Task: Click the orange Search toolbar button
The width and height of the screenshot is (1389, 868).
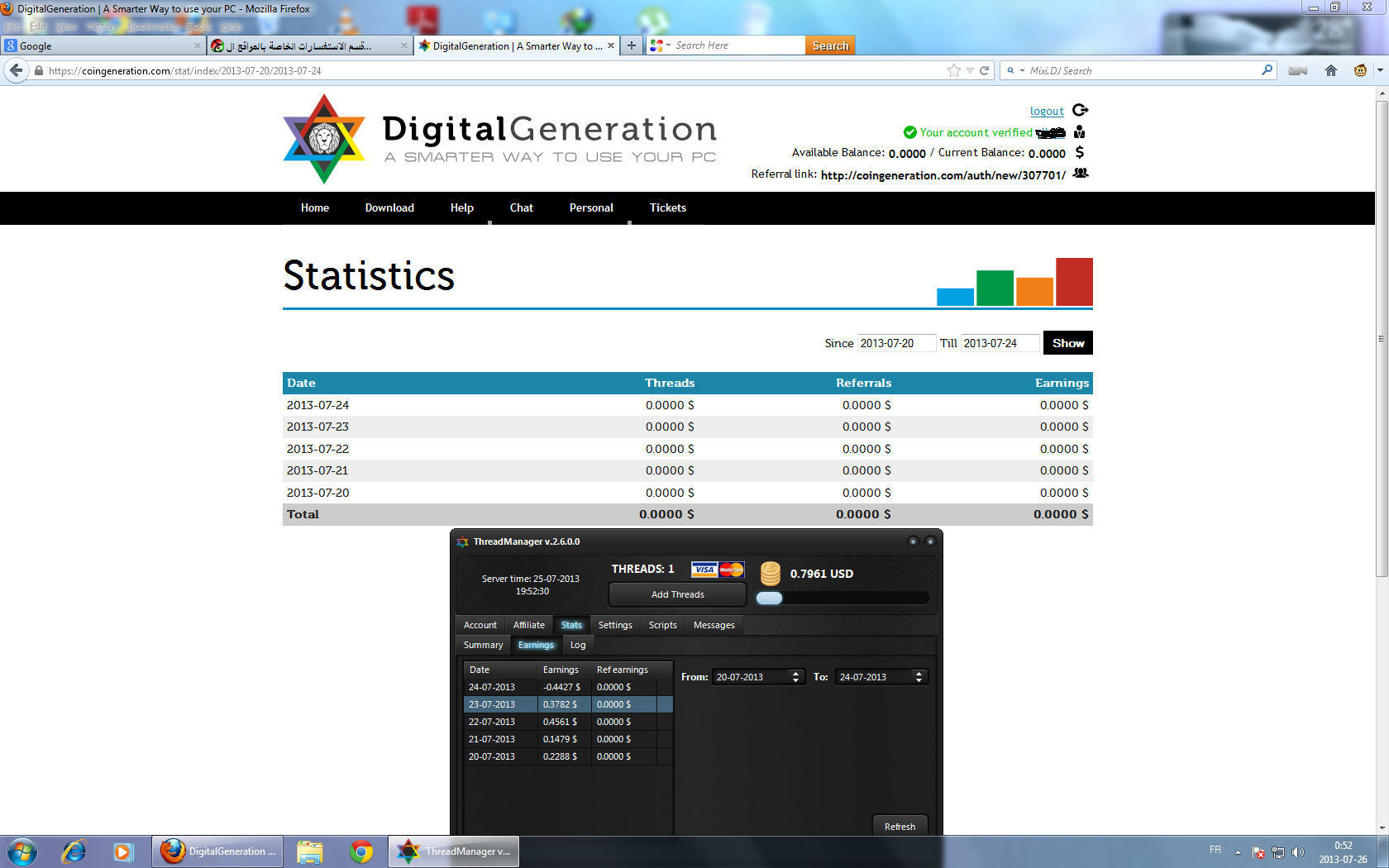Action: [830, 45]
